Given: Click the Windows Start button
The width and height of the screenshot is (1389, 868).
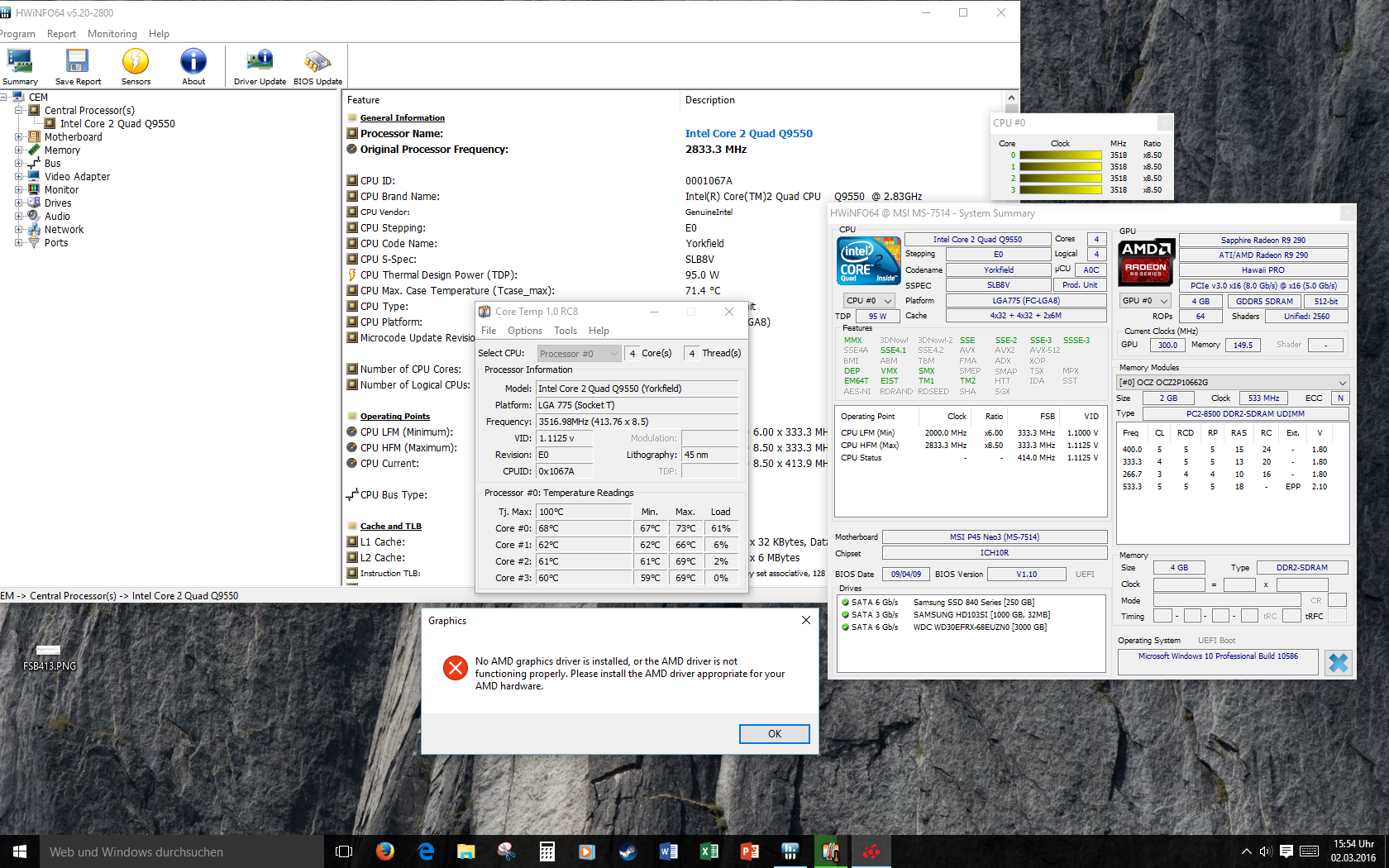Looking at the screenshot, I should tap(20, 851).
